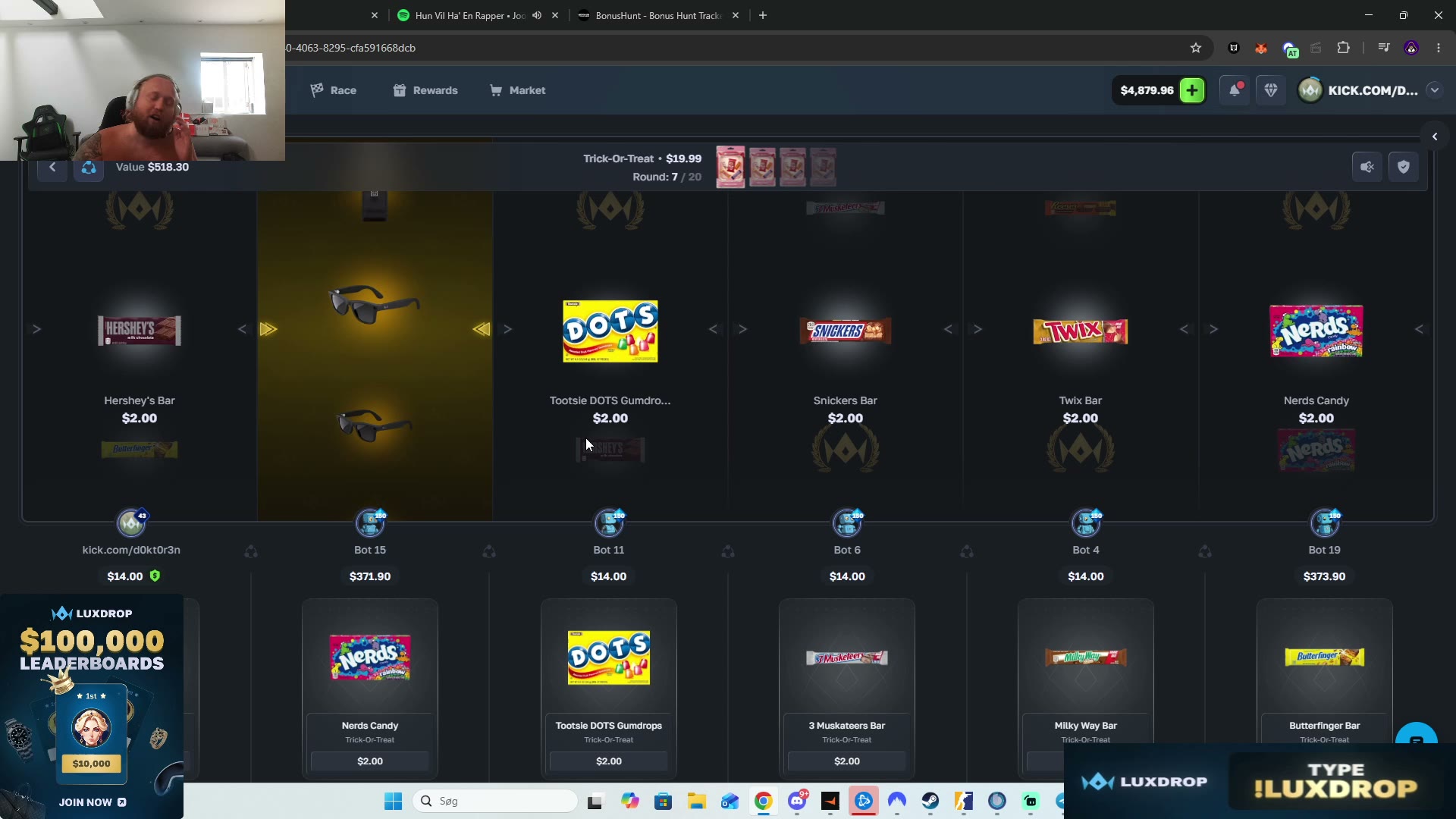Open the Rewards page
Viewport: 1456px width, 819px height.
pyautogui.click(x=425, y=90)
